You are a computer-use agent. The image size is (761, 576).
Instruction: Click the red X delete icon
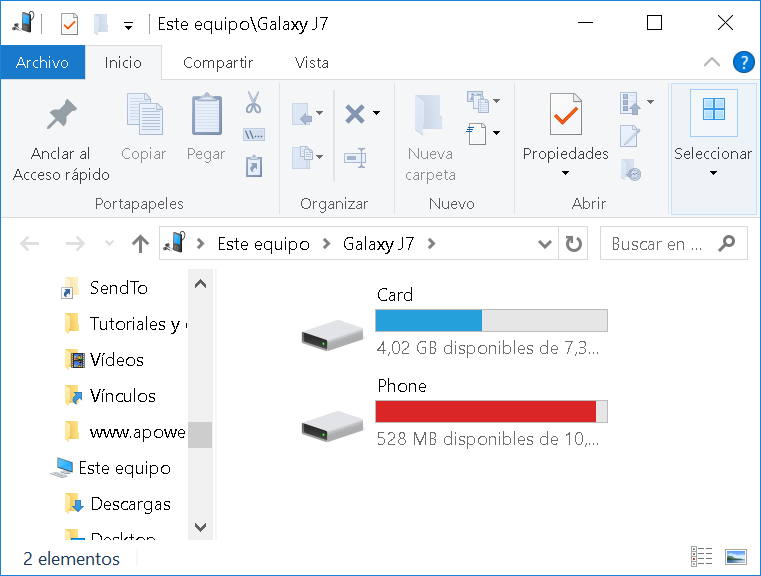pos(355,114)
